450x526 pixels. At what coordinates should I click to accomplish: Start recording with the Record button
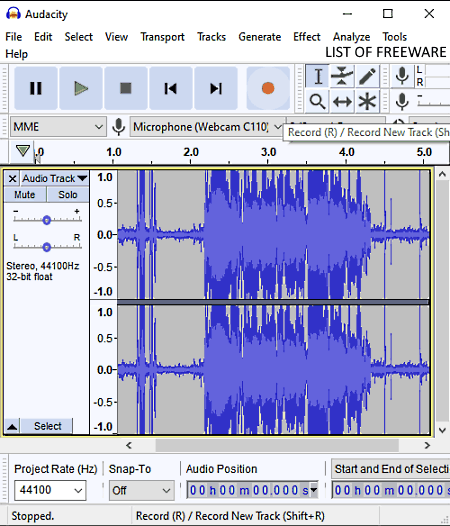[x=268, y=88]
